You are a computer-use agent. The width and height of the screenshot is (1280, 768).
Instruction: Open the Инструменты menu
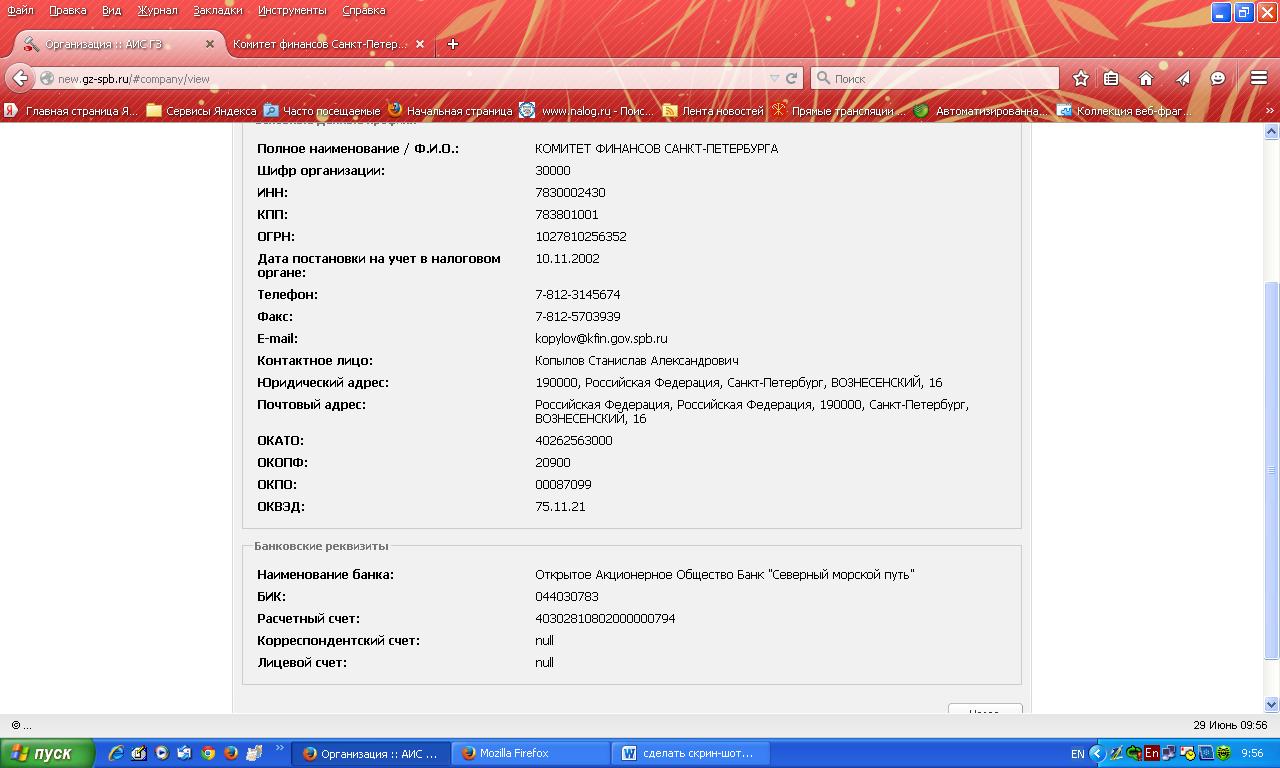click(292, 10)
